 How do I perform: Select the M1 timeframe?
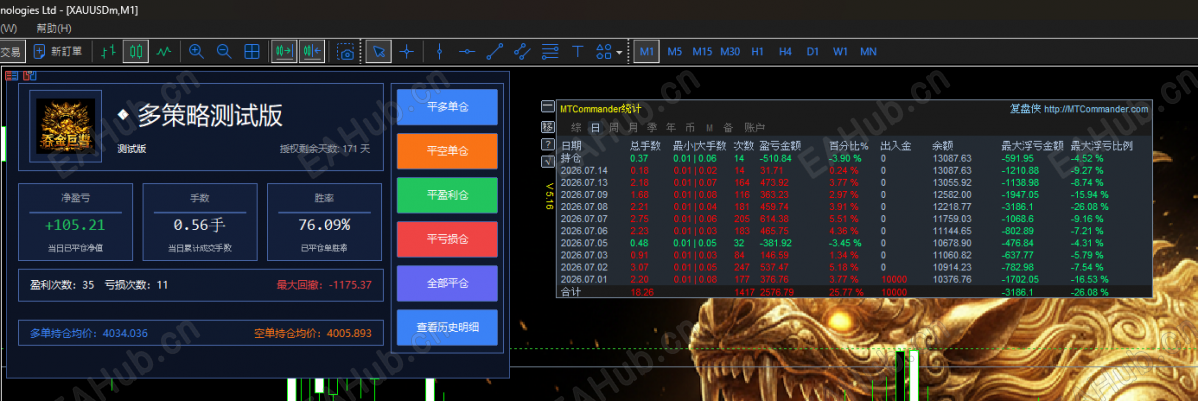647,51
